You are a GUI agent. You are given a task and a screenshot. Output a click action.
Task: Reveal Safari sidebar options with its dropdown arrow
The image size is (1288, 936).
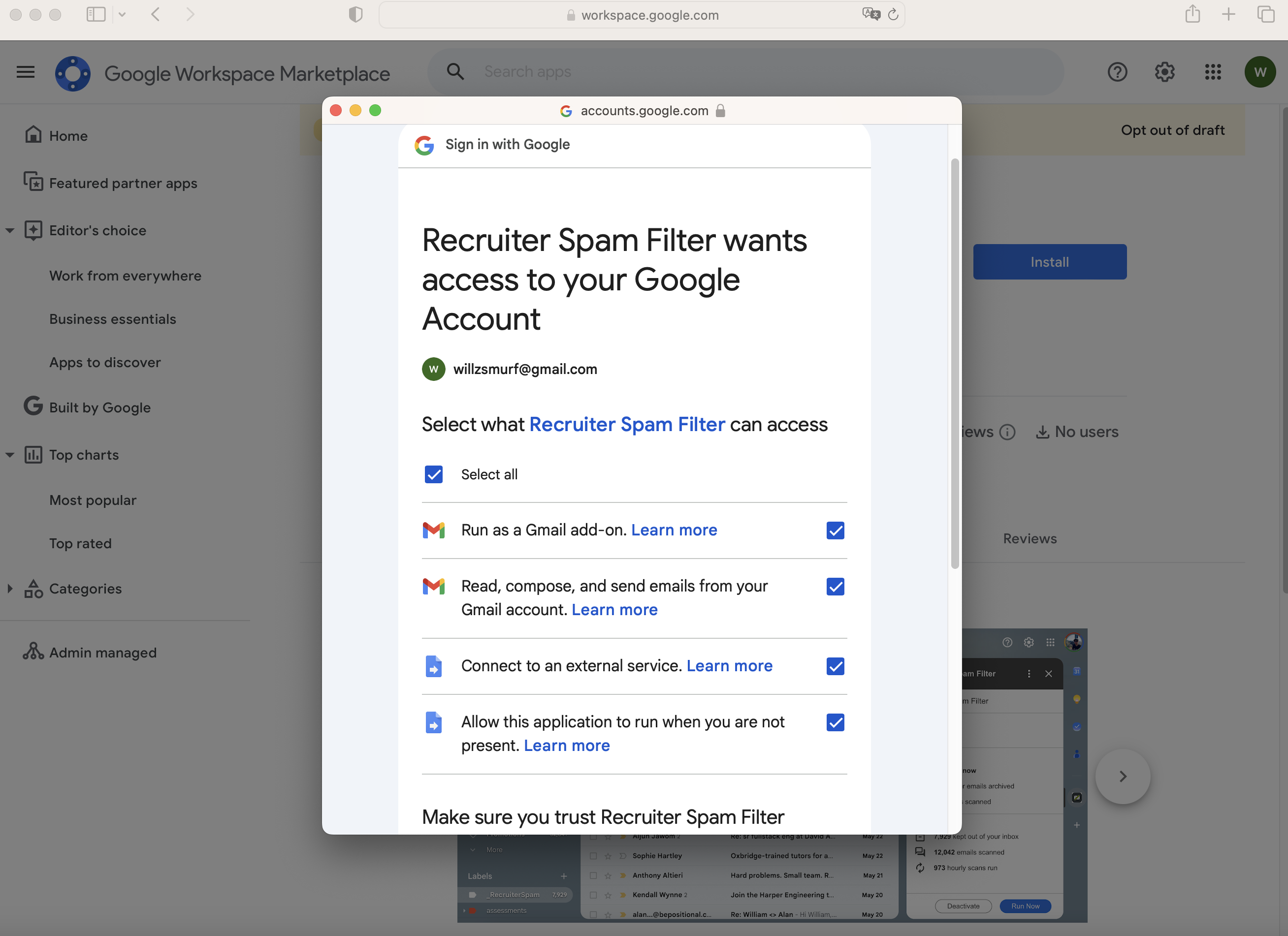point(122,15)
